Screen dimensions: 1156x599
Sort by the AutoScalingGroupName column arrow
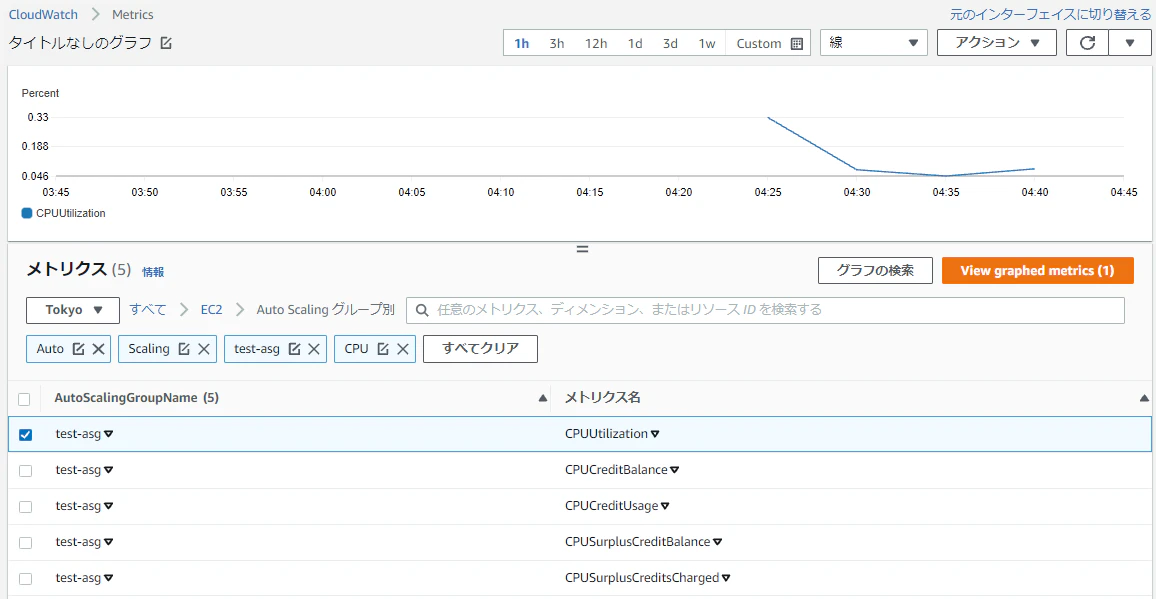click(x=543, y=398)
